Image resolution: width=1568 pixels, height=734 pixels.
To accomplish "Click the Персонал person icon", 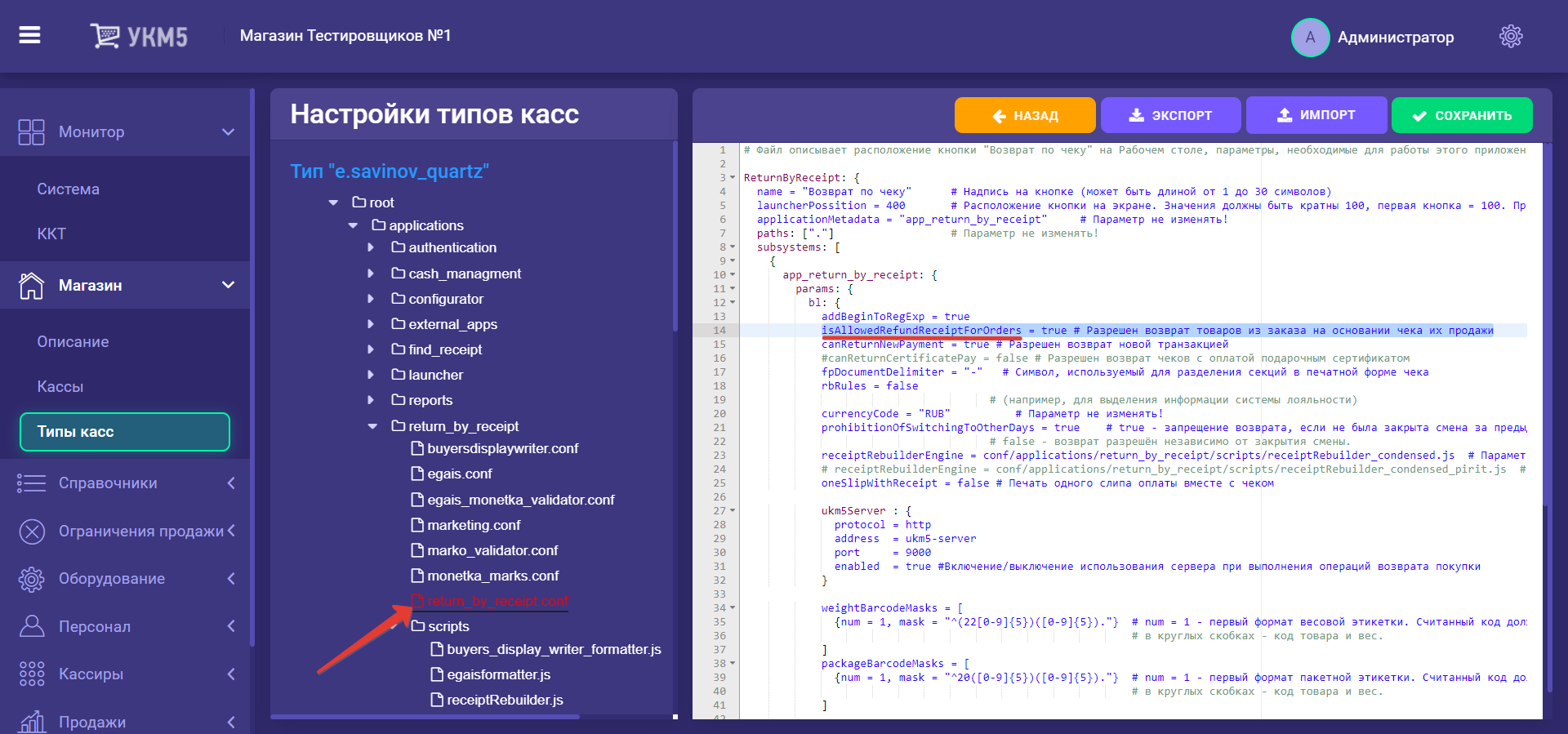I will point(31,626).
